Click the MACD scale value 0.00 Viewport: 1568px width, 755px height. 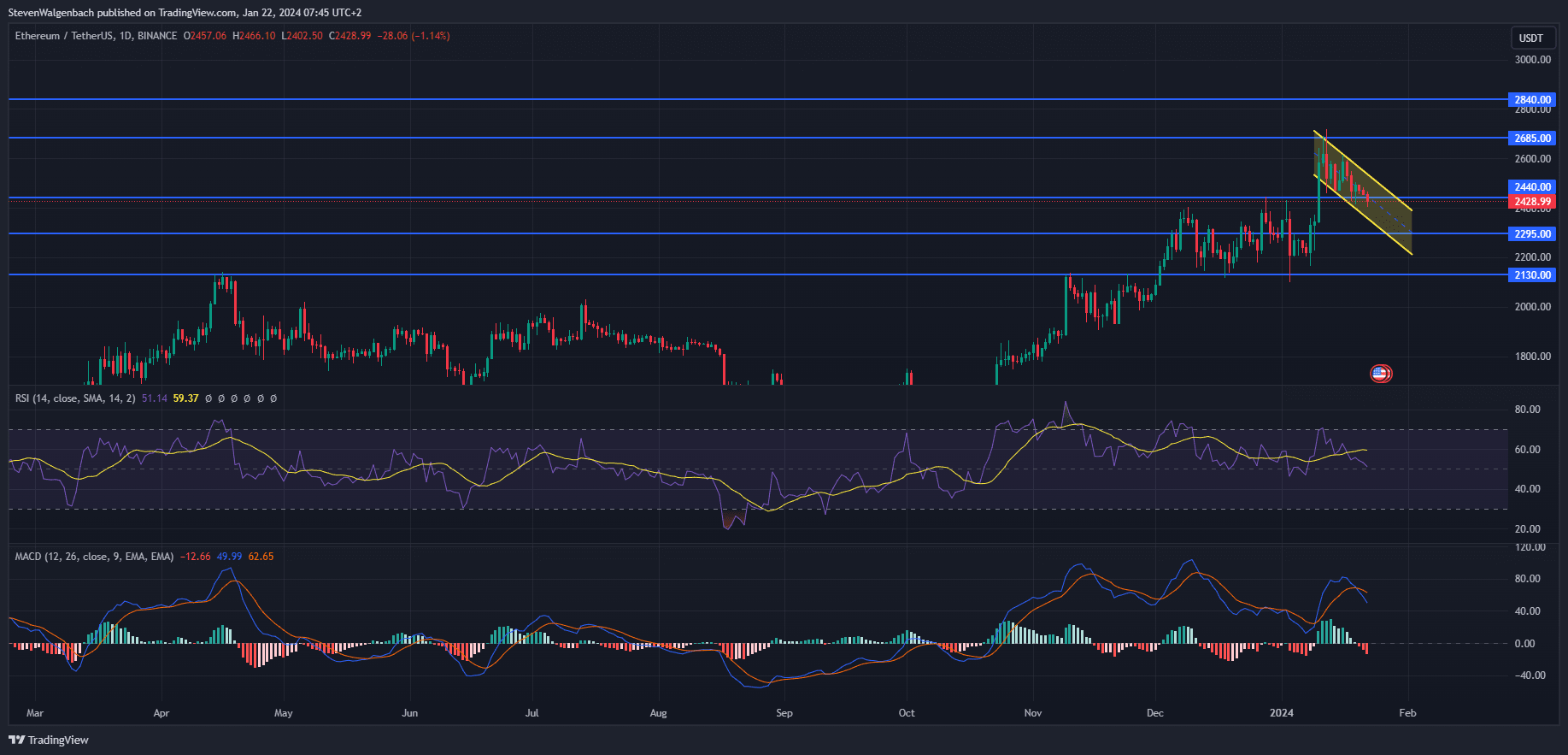tap(1525, 644)
